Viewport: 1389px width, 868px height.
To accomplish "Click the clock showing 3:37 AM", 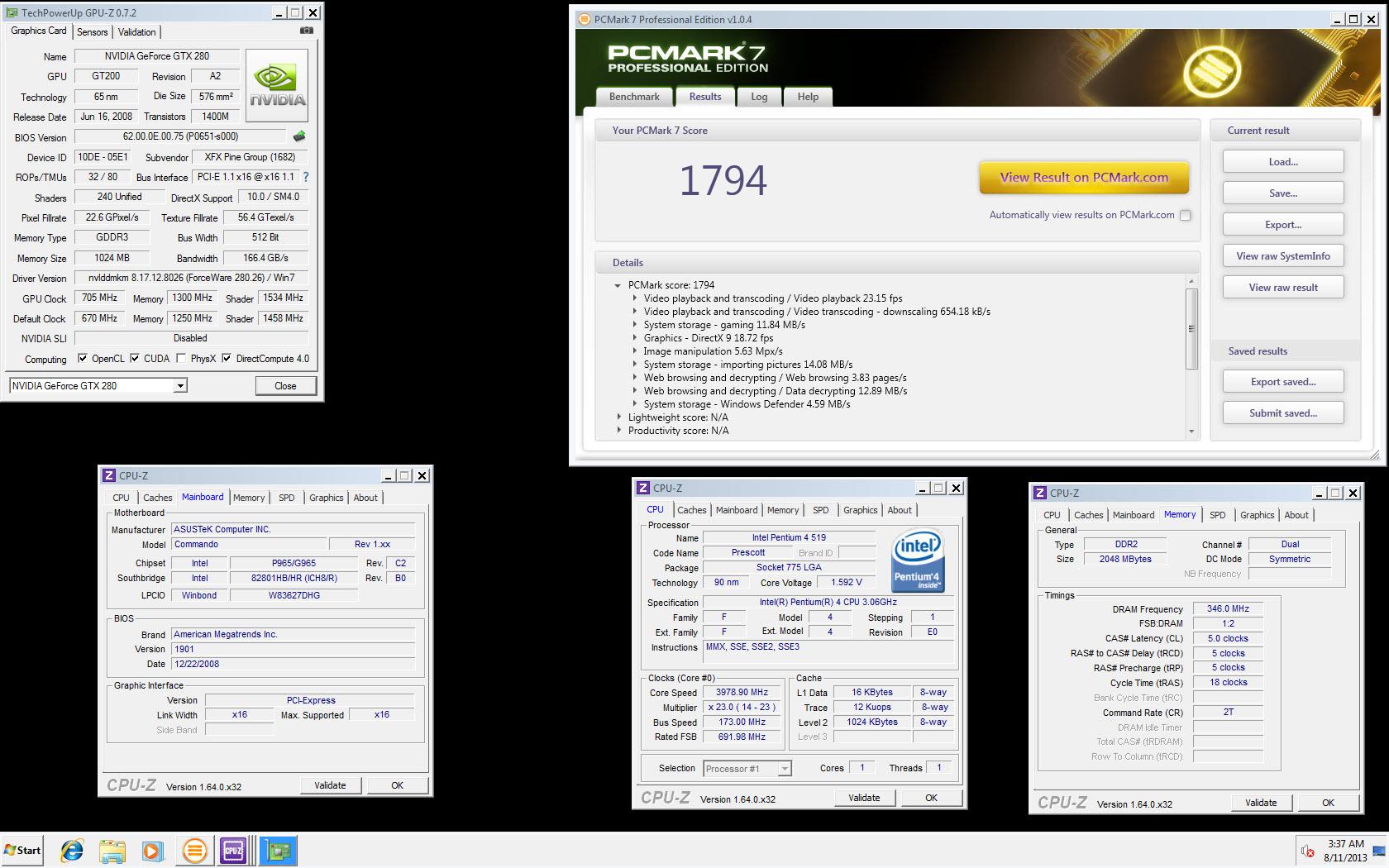I will (x=1346, y=844).
